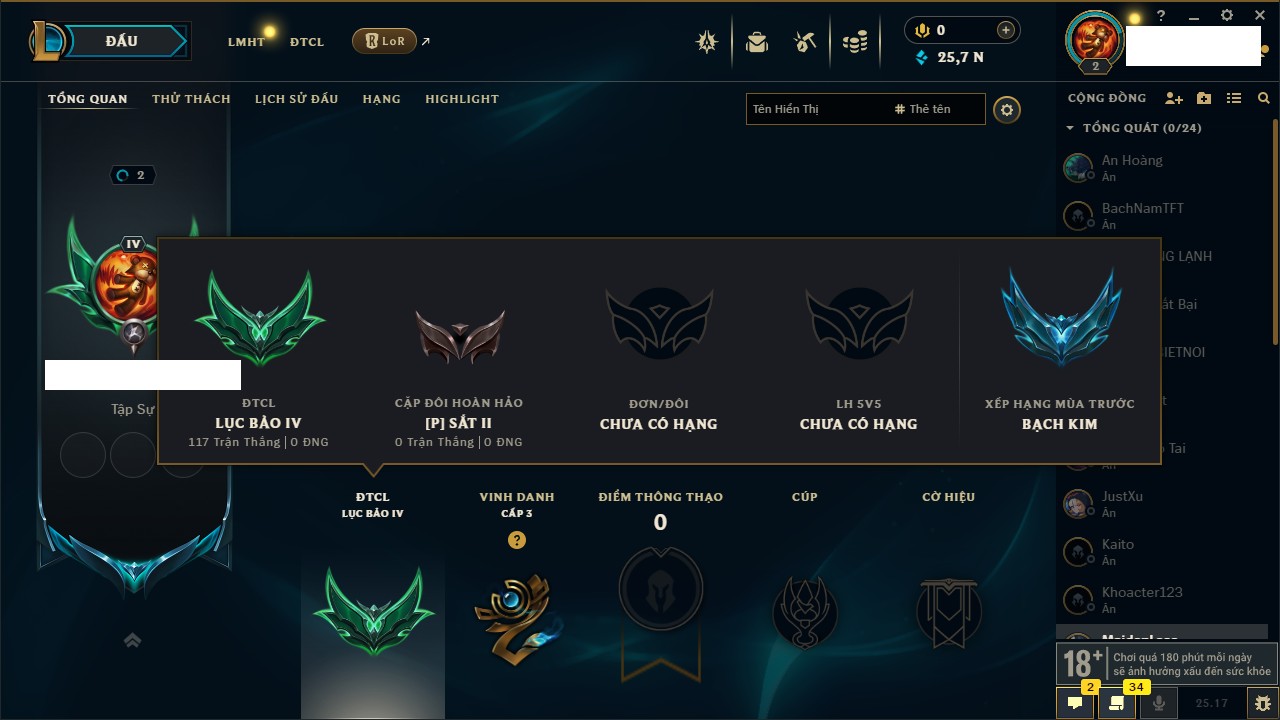Click the Tên Hiển Thị search field

tap(817, 109)
